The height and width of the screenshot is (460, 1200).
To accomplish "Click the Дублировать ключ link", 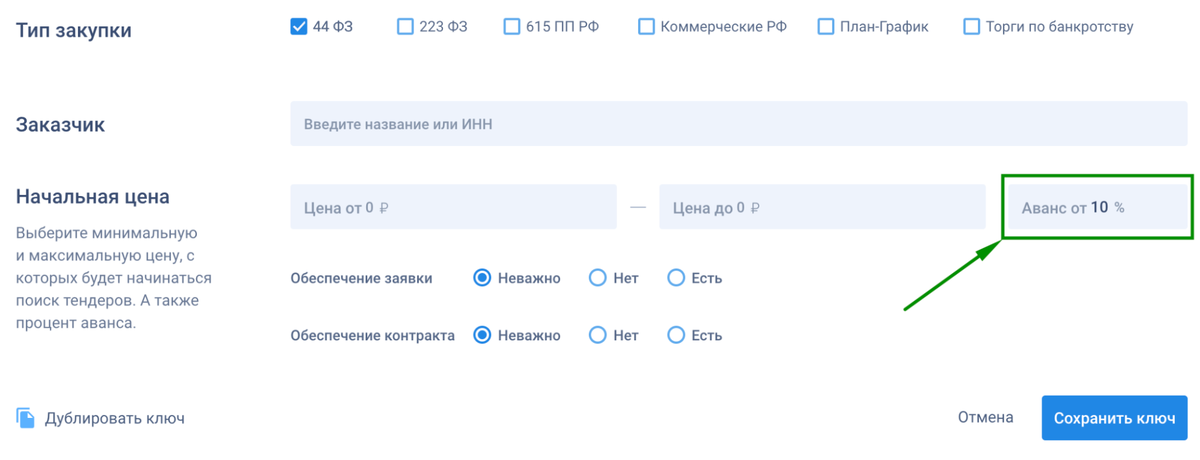I will tap(114, 418).
